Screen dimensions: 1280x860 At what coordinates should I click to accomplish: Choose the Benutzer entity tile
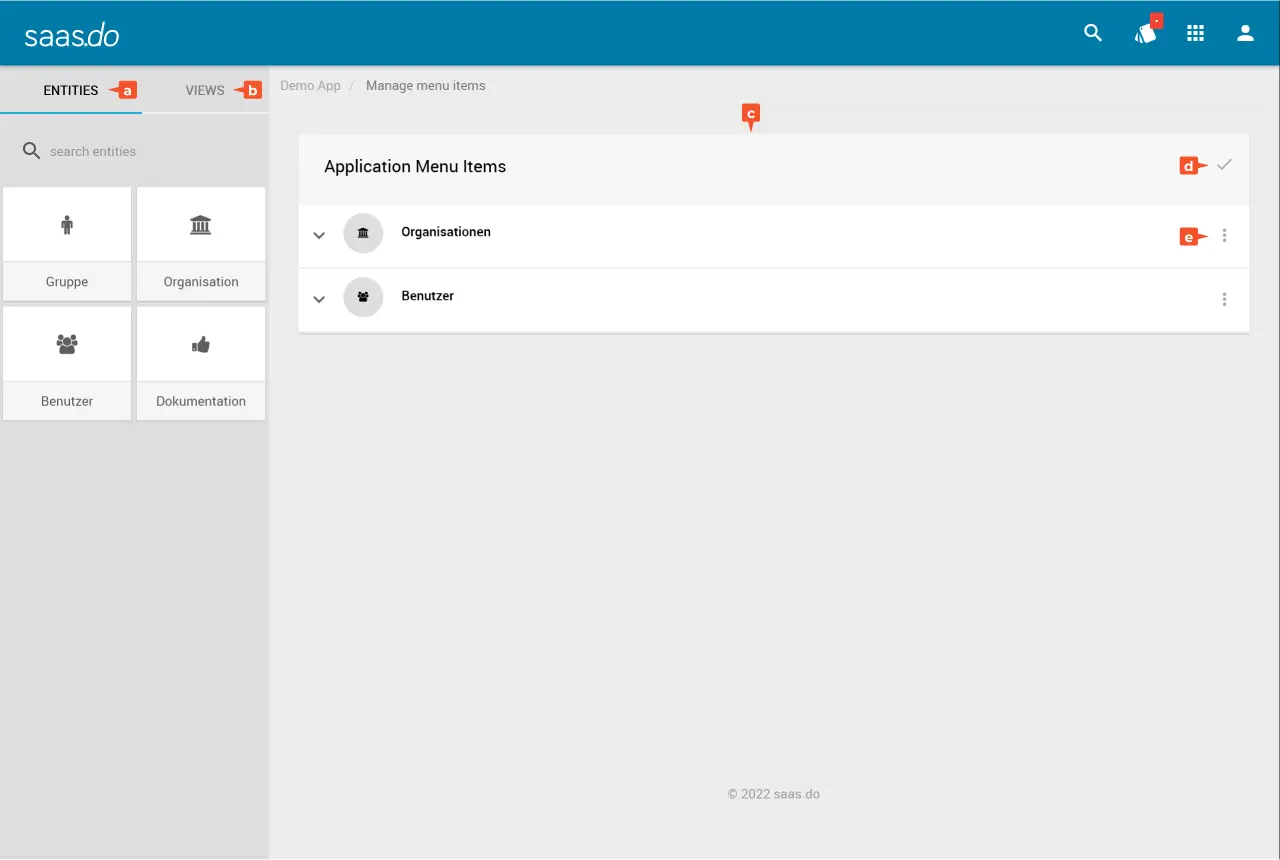[x=67, y=363]
